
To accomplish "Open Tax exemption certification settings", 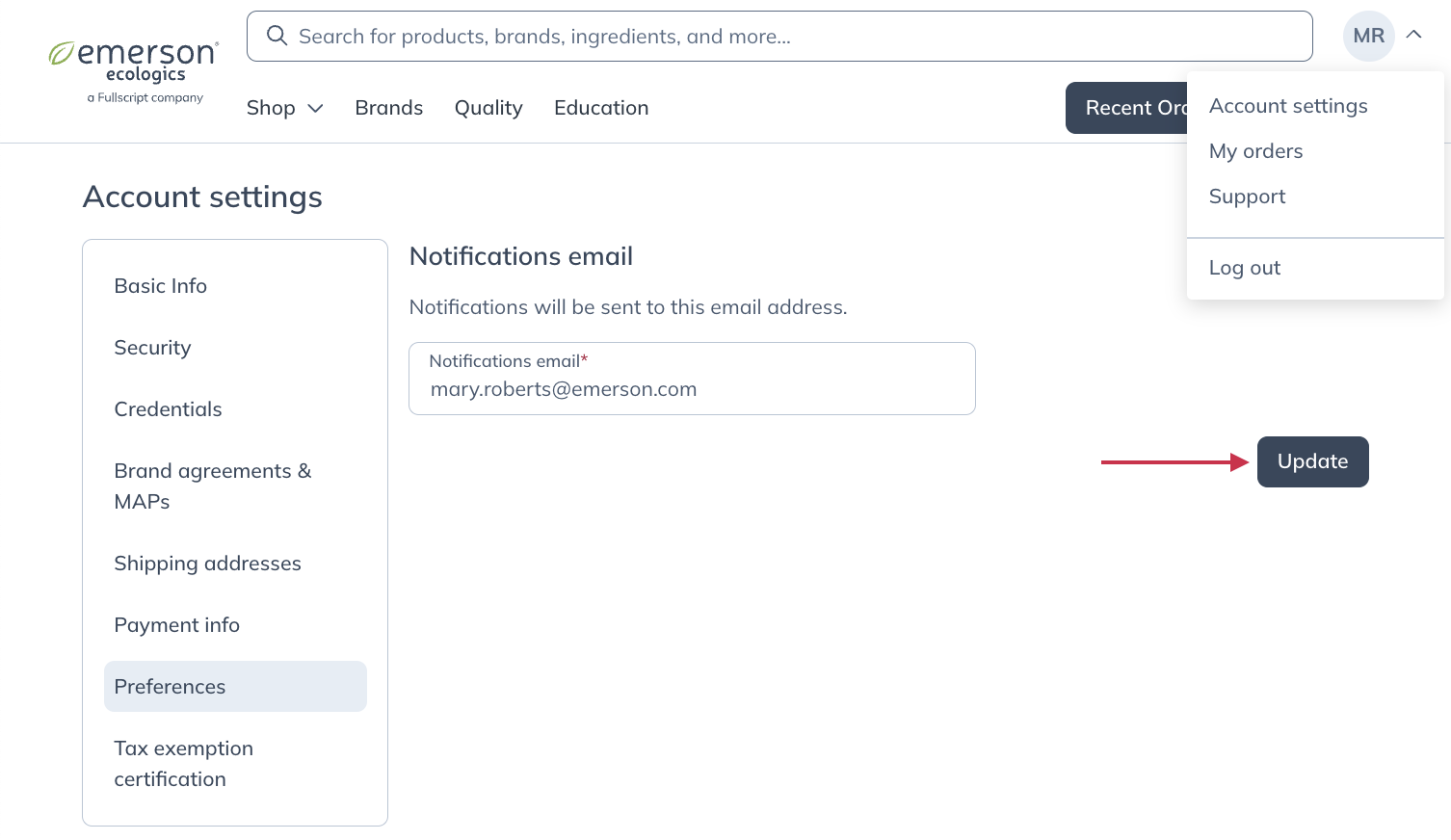I will 183,763.
